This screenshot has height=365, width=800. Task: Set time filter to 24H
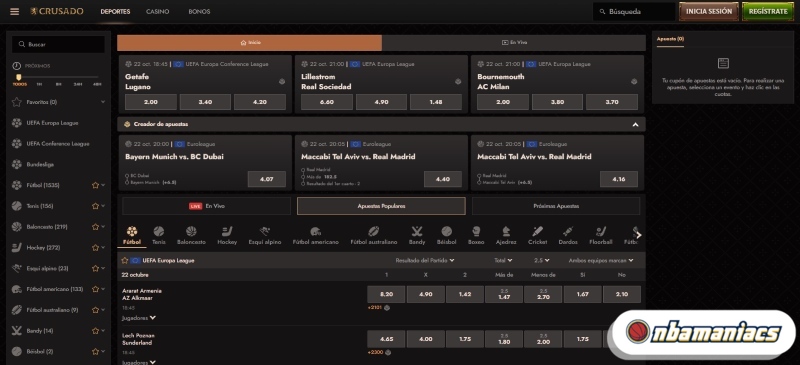78,84
